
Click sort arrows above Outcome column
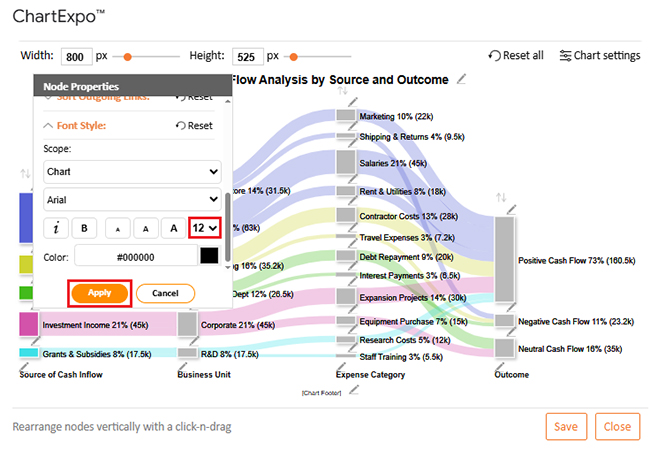[x=503, y=197]
